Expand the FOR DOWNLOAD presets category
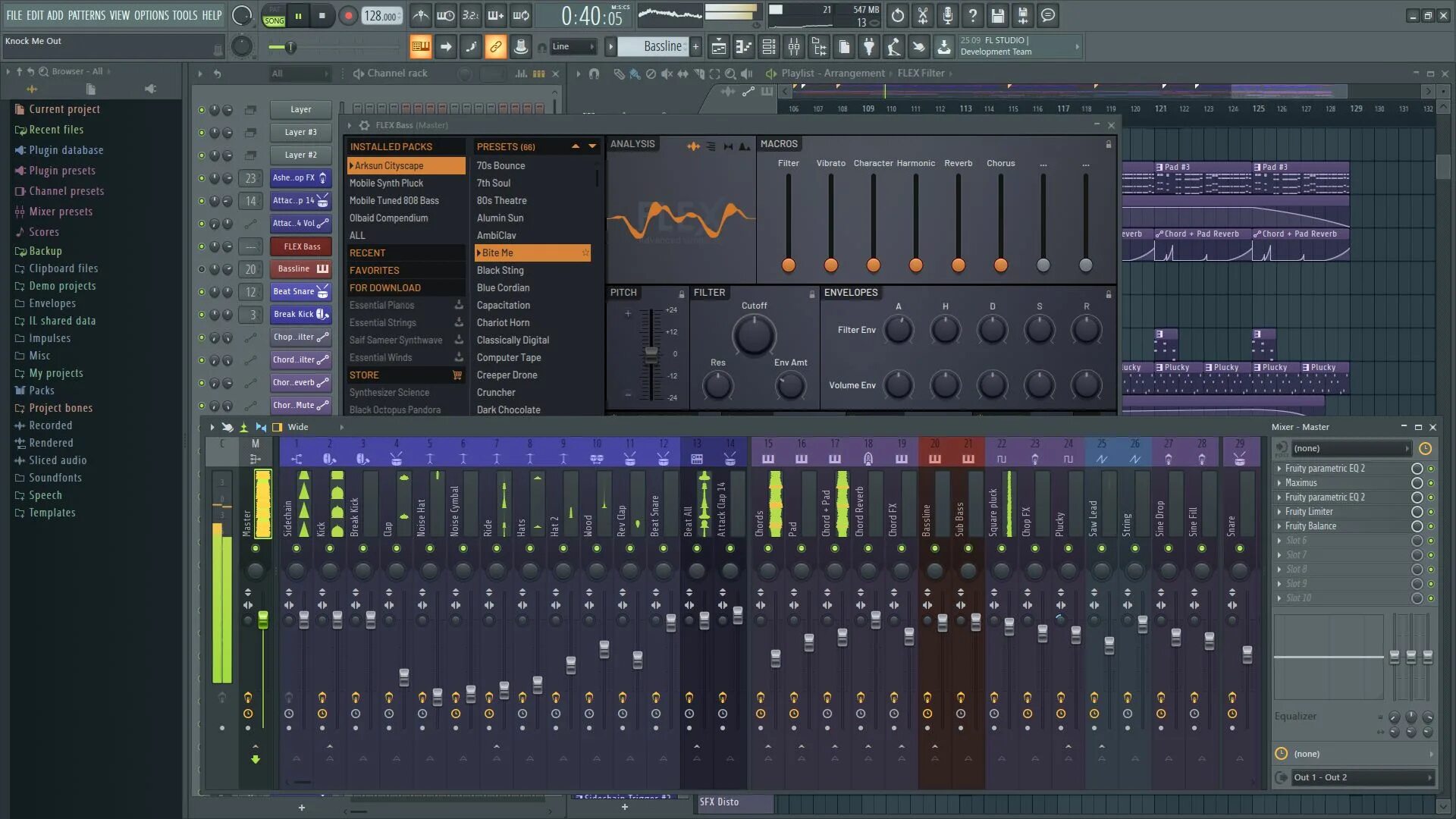Image resolution: width=1456 pixels, height=819 pixels. [x=385, y=288]
